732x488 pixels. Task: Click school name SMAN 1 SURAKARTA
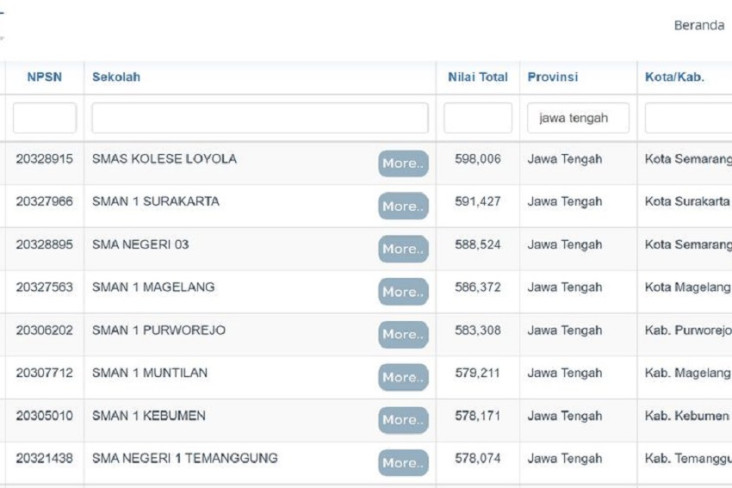click(x=156, y=201)
